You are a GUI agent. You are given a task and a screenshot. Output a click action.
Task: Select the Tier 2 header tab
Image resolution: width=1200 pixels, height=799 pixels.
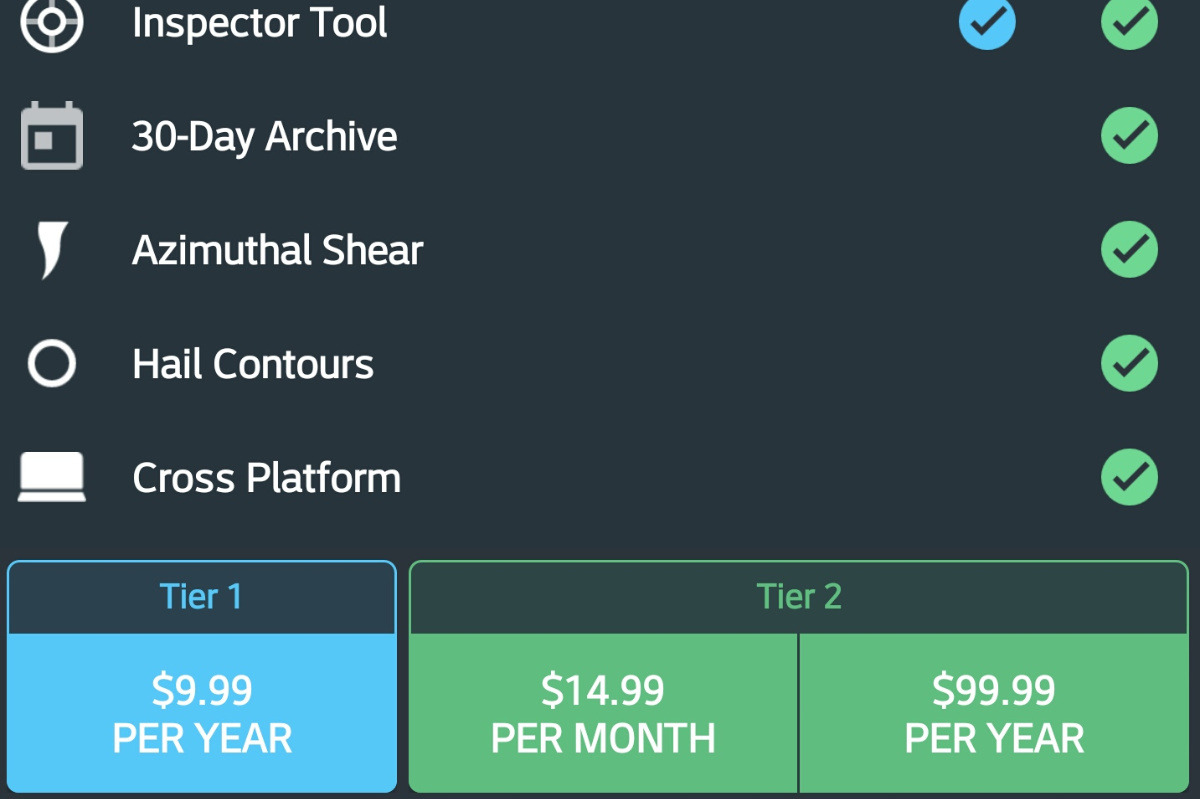(x=799, y=597)
